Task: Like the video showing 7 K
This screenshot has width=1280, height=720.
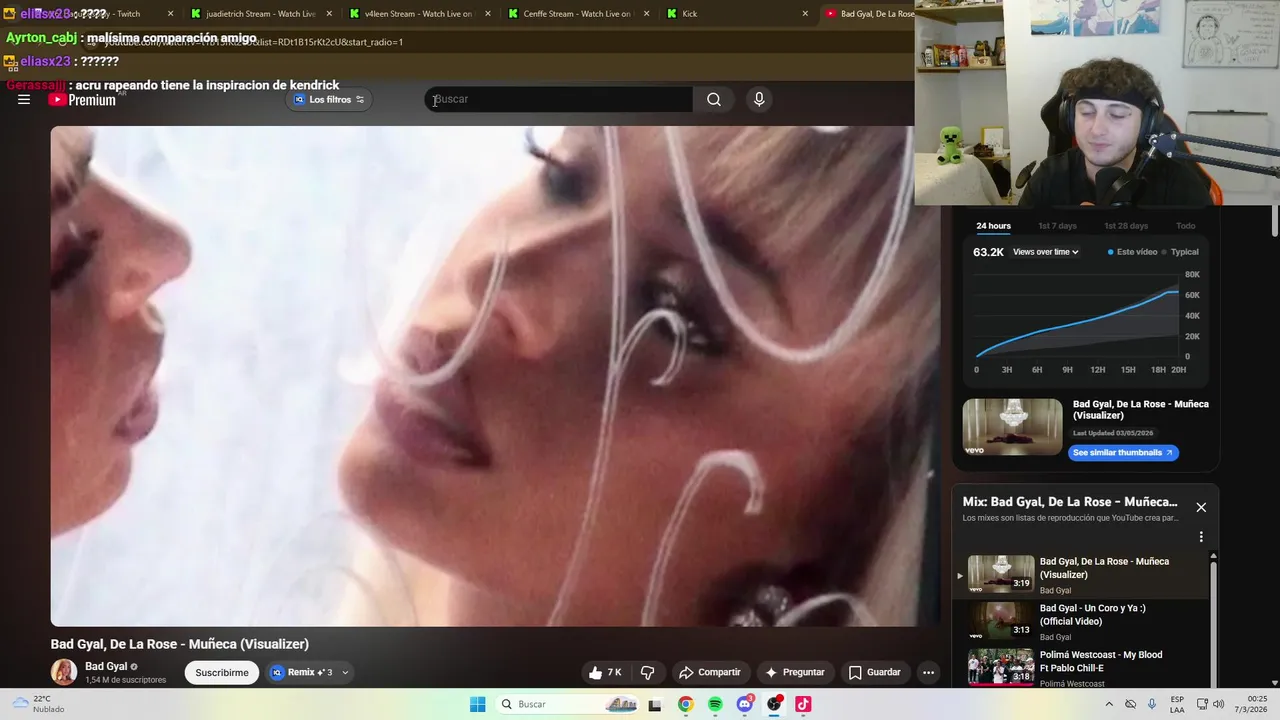Action: tap(605, 672)
